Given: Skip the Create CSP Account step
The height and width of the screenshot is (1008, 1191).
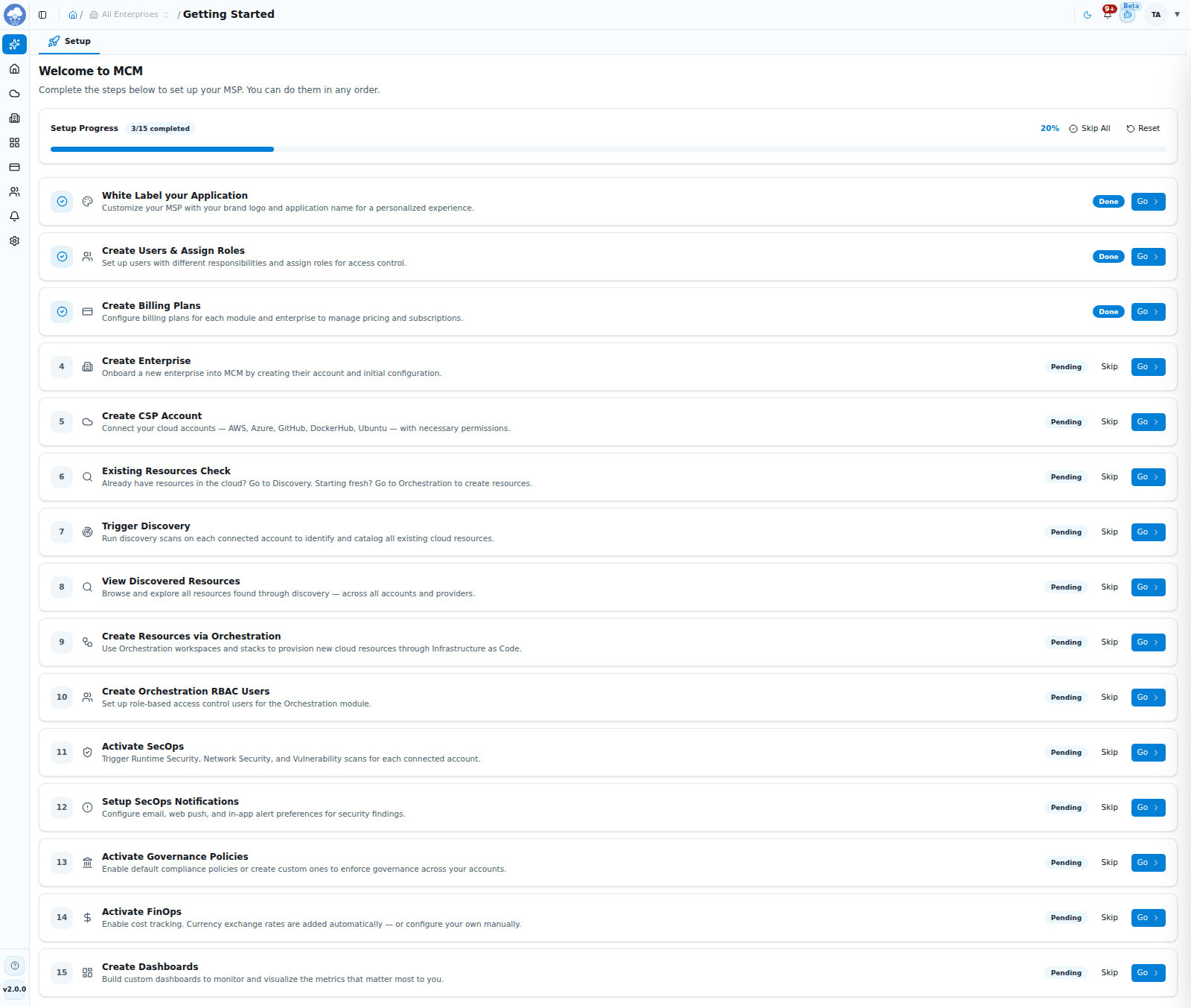Looking at the screenshot, I should tap(1109, 422).
